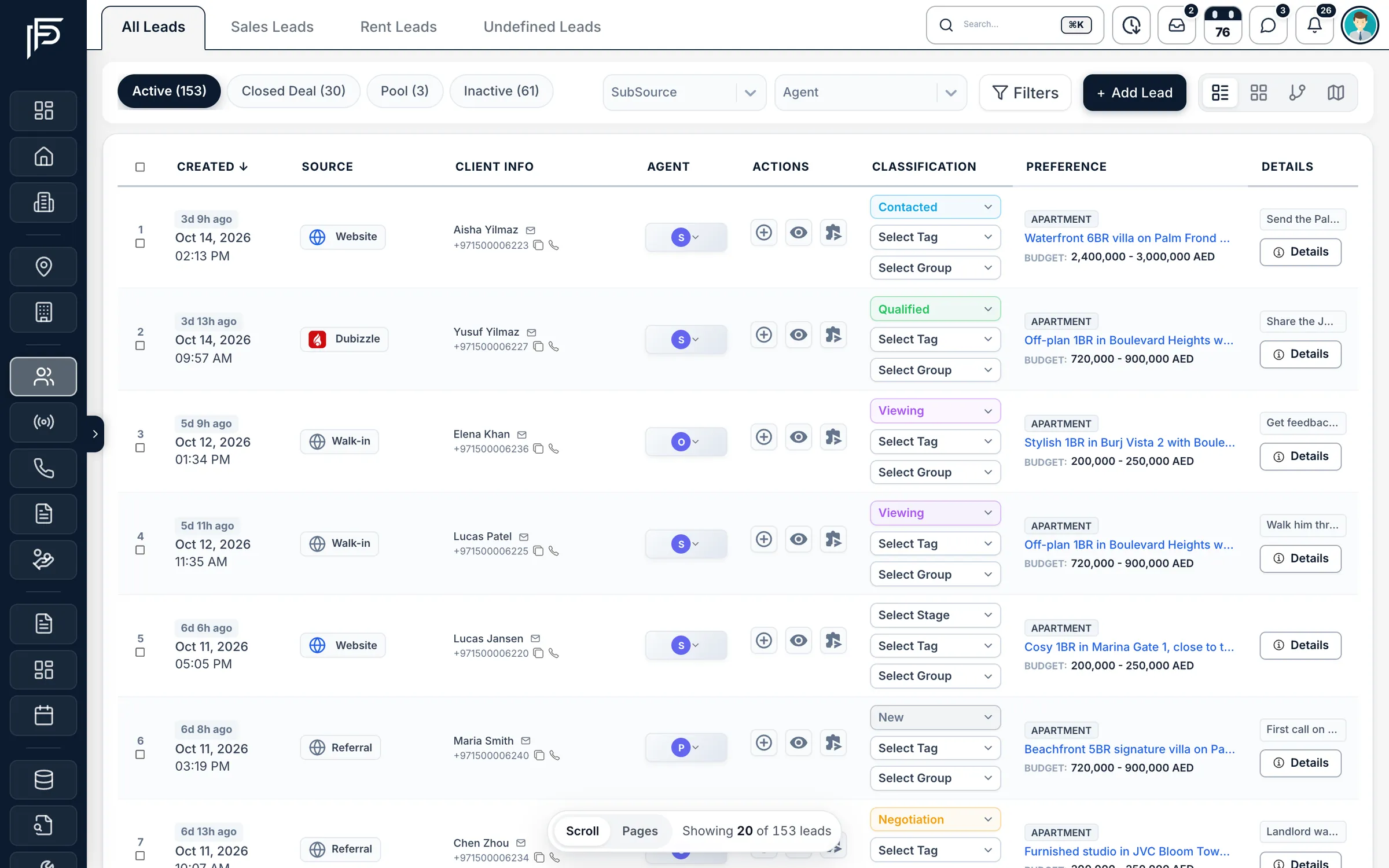
Task: Select the Closed Deal (30) filter
Action: tap(293, 91)
